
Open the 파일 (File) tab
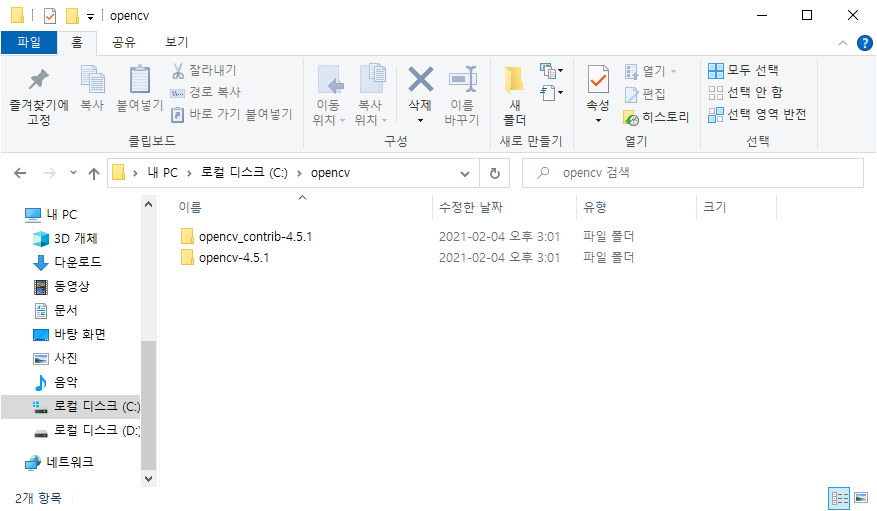pos(29,42)
